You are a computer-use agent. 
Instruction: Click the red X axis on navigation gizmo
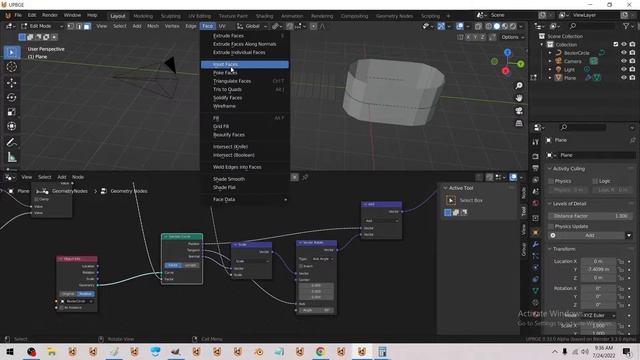tap(506, 71)
